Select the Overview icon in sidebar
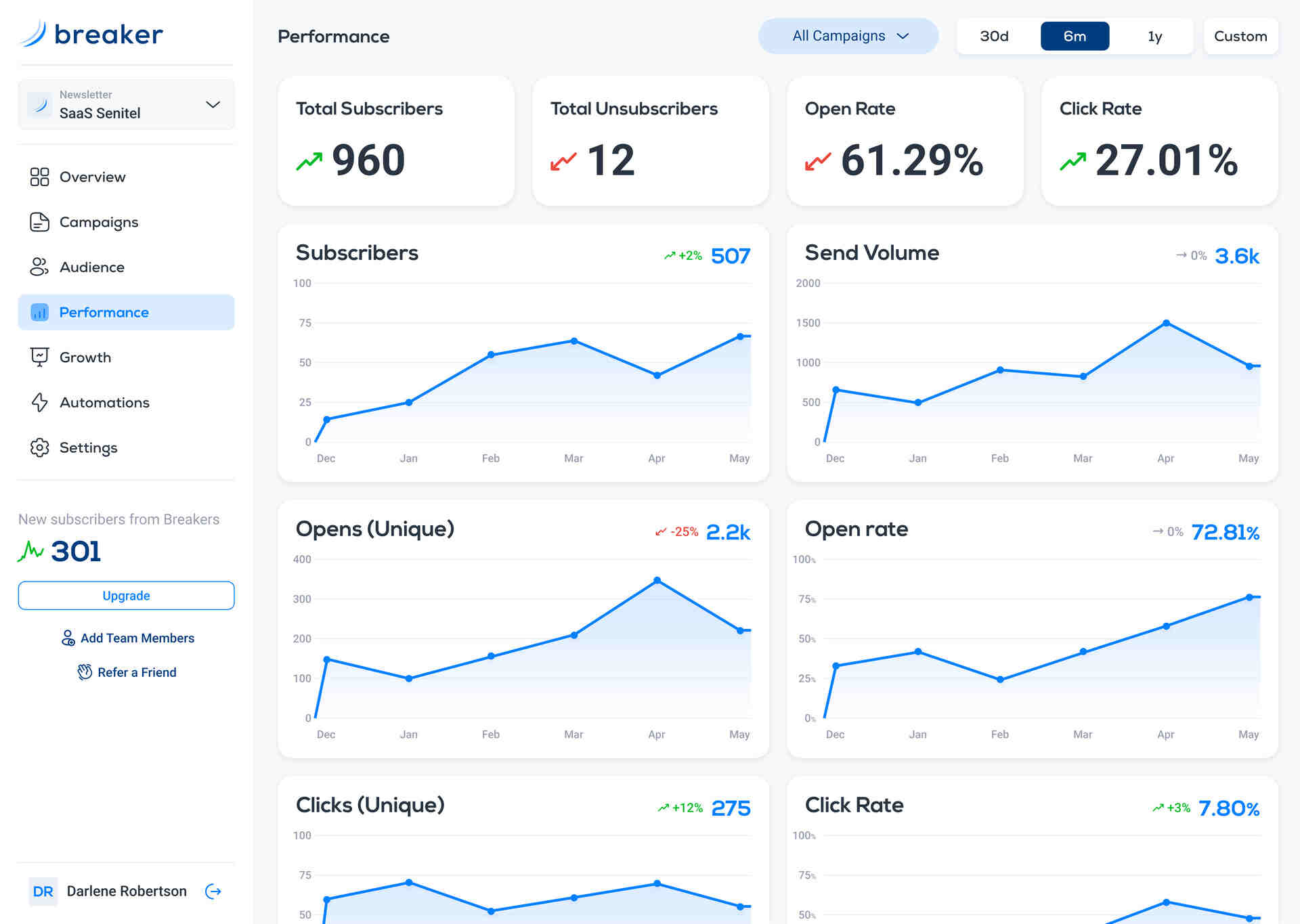 [x=39, y=177]
